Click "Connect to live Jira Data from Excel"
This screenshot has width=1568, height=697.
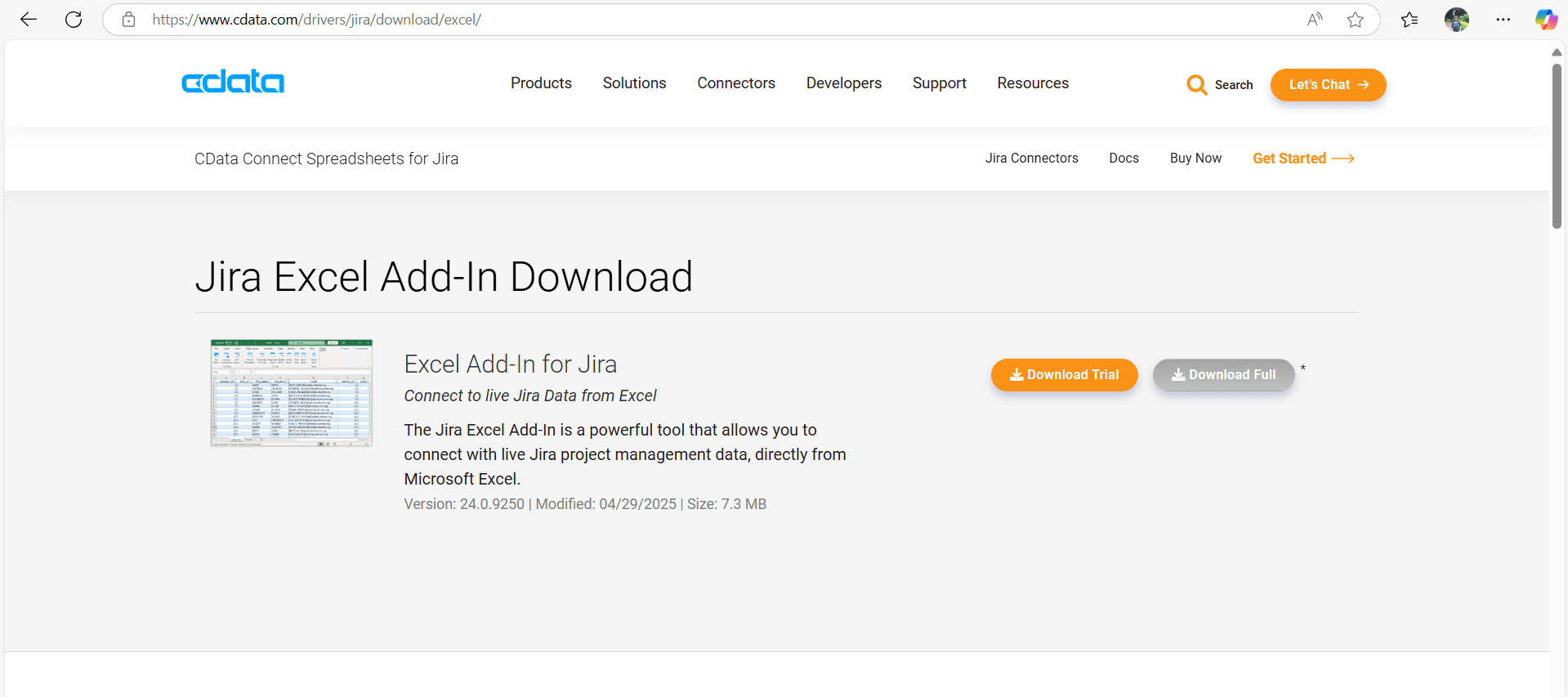(x=530, y=395)
